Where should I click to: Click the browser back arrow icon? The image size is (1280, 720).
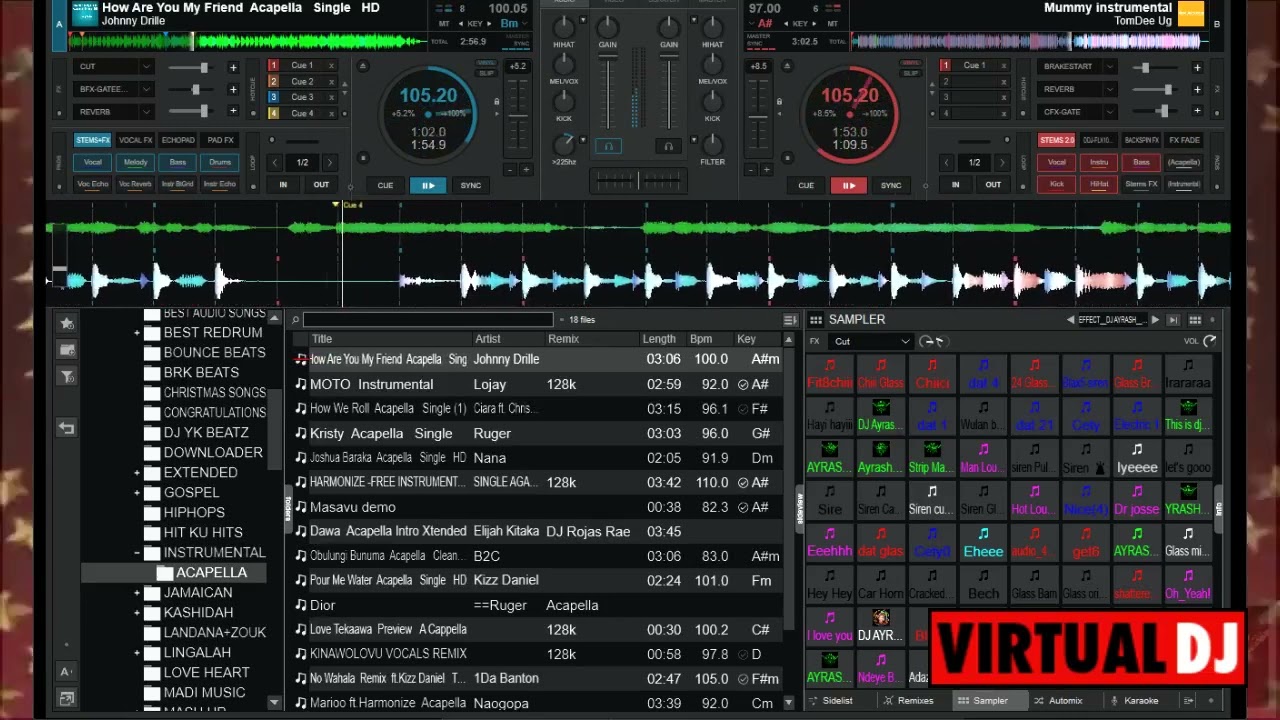pos(67,428)
